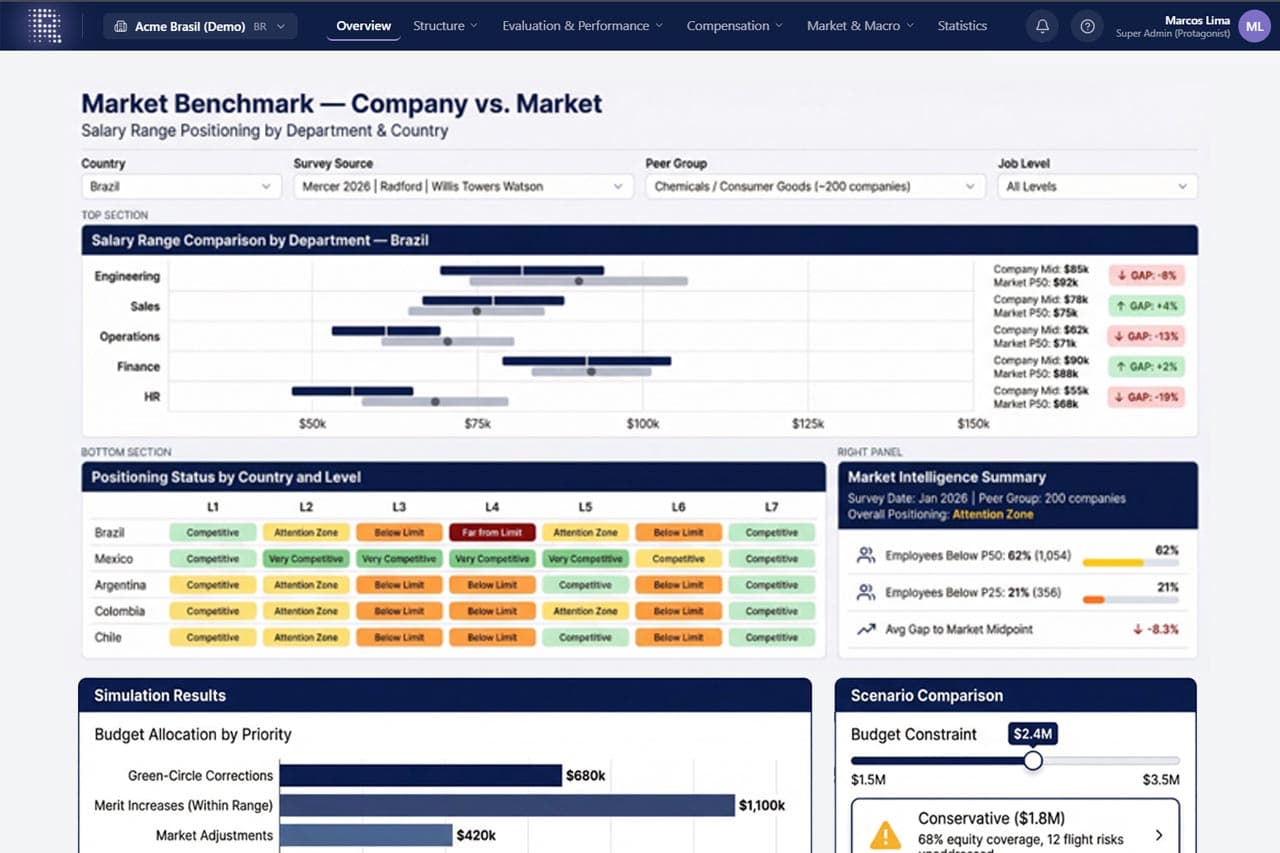1280x853 pixels.
Task: Click the Far from Limit cell for Brazil L4
Action: point(492,532)
